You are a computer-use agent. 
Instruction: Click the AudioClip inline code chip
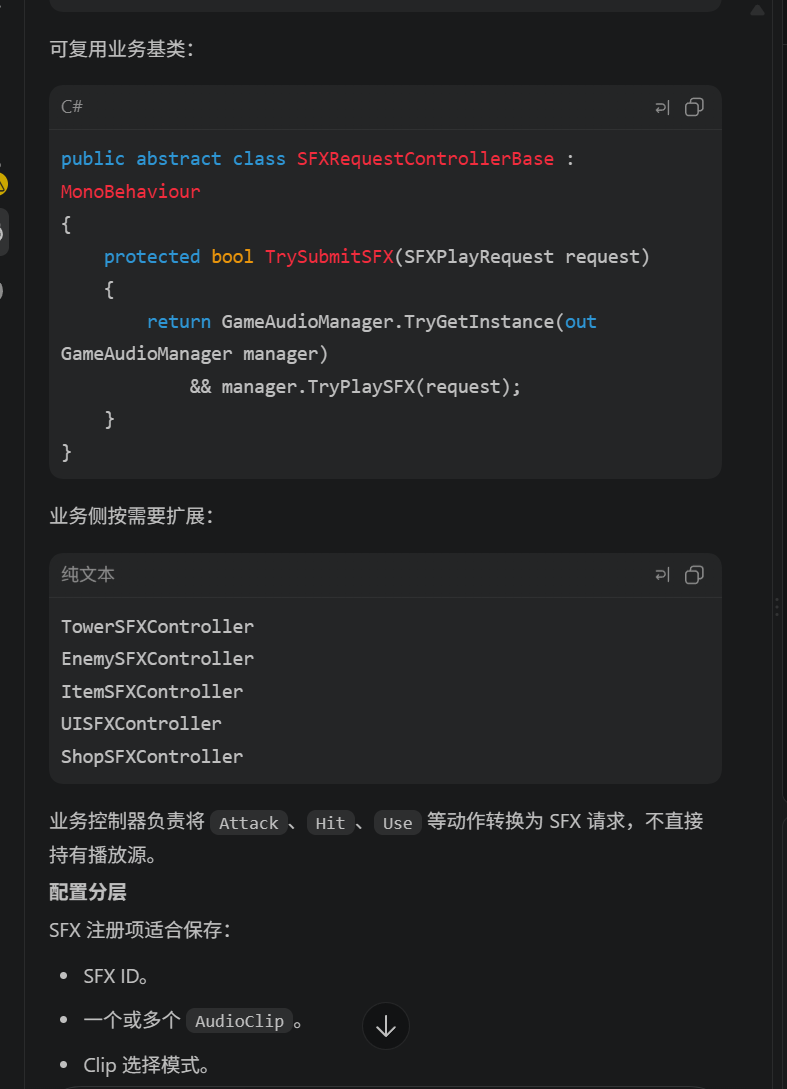coord(239,1021)
